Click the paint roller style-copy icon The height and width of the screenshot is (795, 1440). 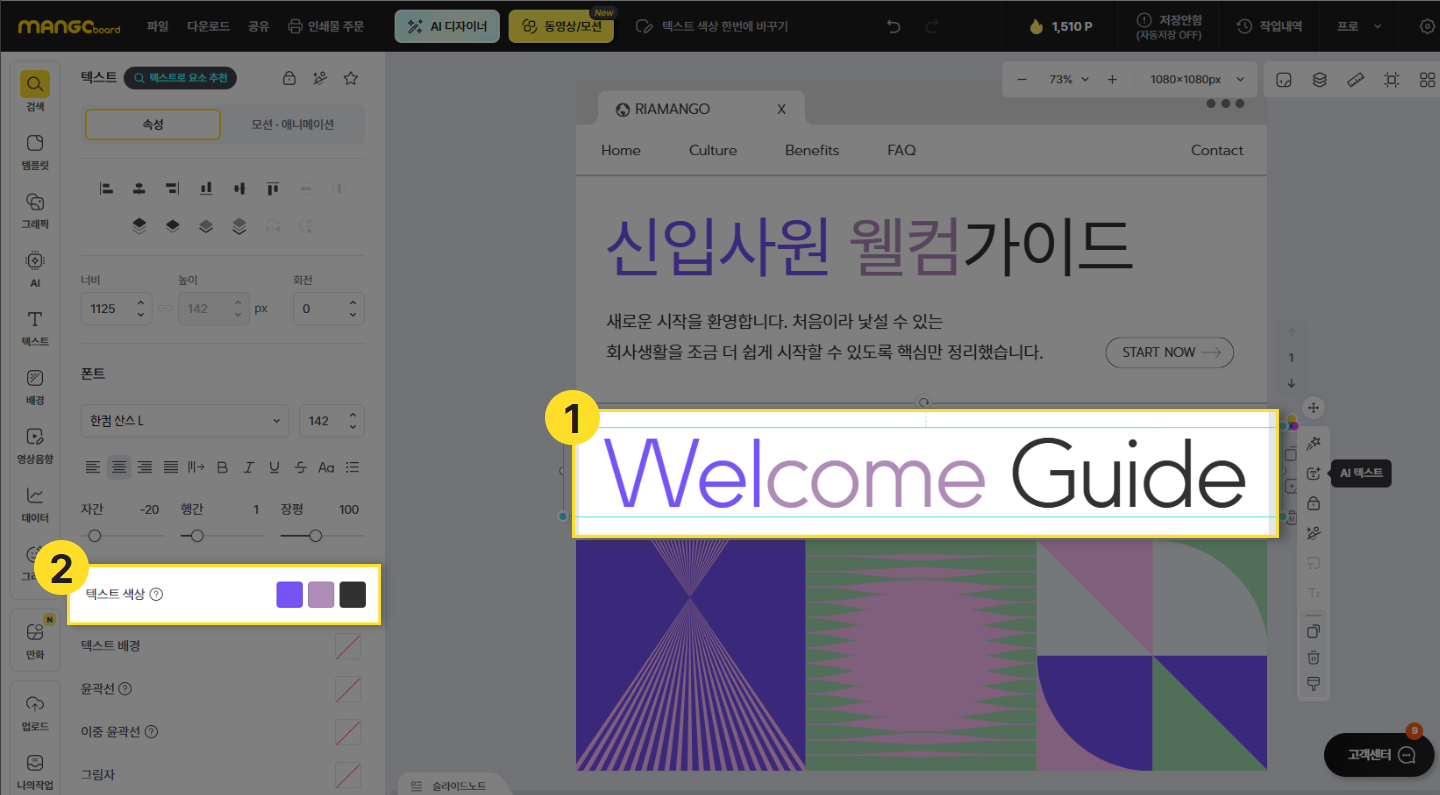pos(1314,684)
